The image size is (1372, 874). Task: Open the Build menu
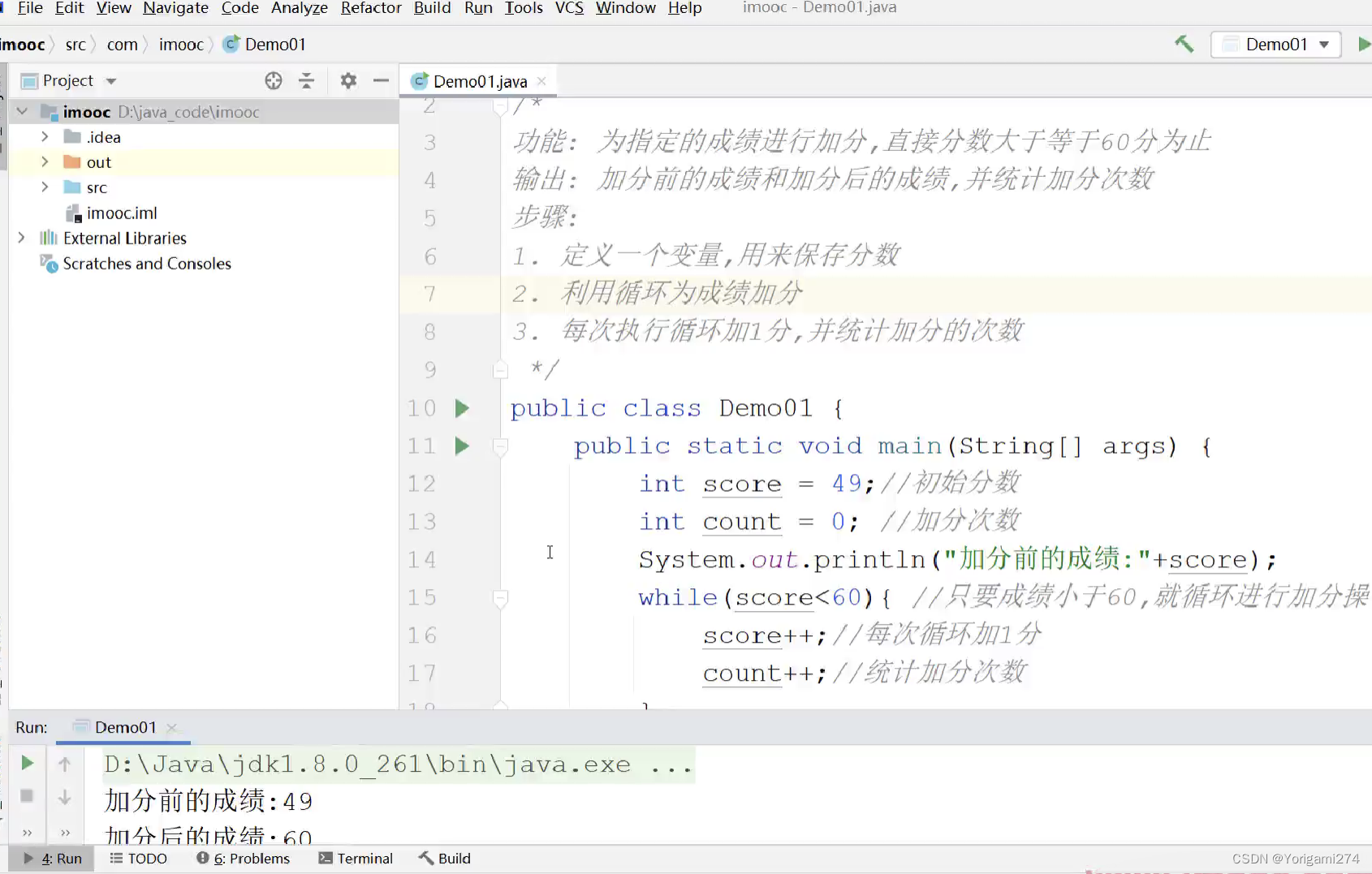432,8
